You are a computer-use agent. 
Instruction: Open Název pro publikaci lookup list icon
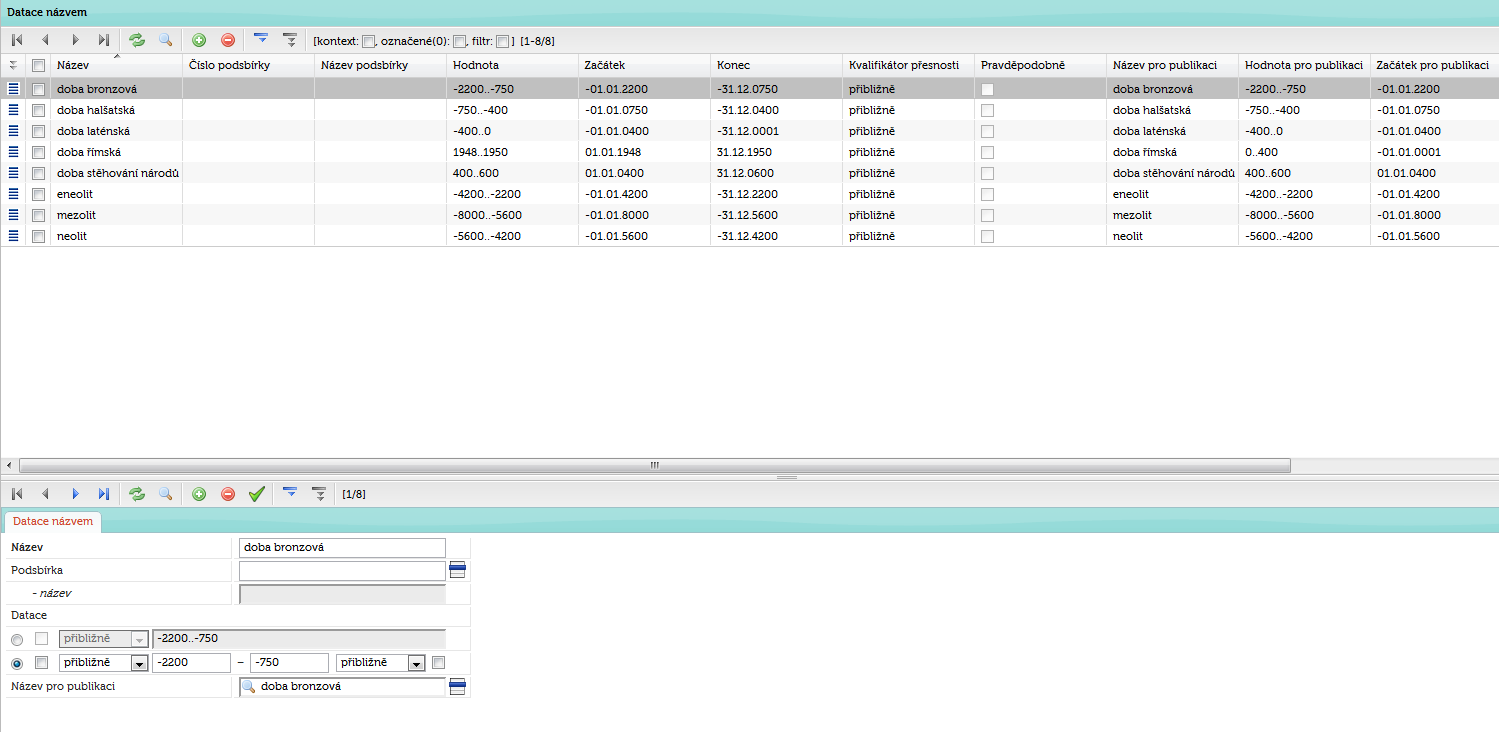pos(458,687)
